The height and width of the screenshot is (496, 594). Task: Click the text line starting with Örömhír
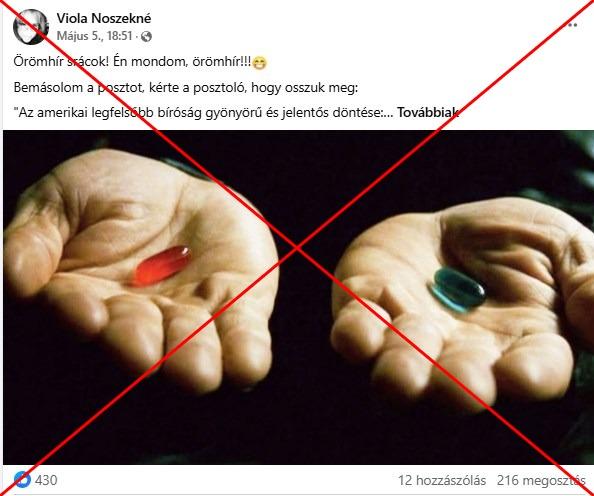(x=140, y=62)
